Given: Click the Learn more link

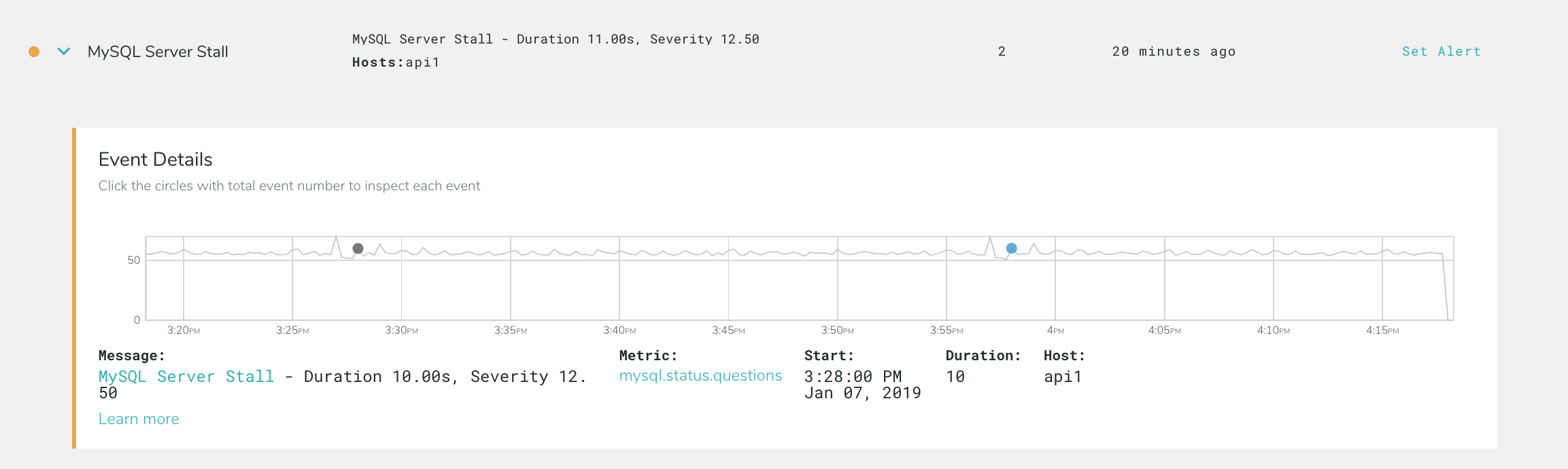Looking at the screenshot, I should 139,419.
